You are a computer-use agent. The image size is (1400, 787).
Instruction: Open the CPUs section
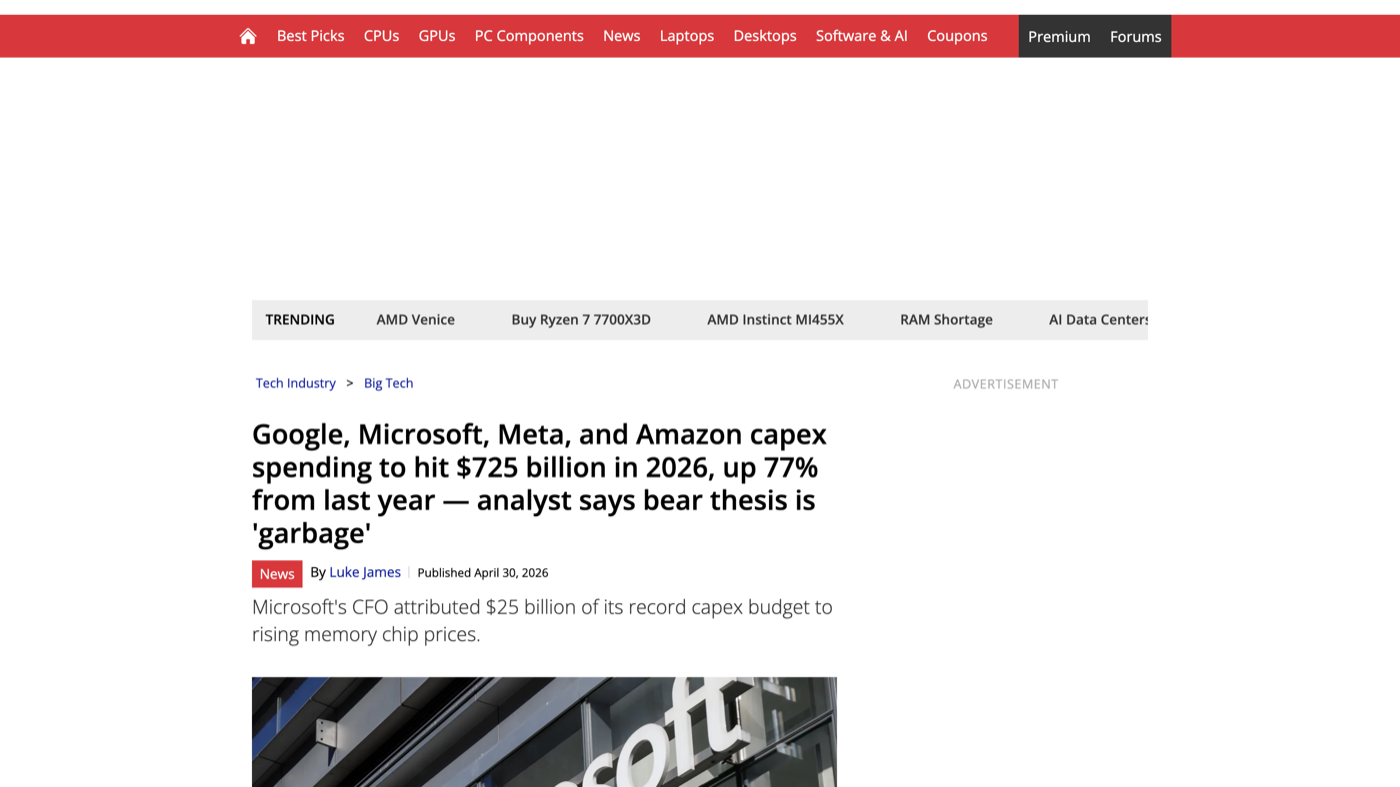pyautogui.click(x=381, y=36)
